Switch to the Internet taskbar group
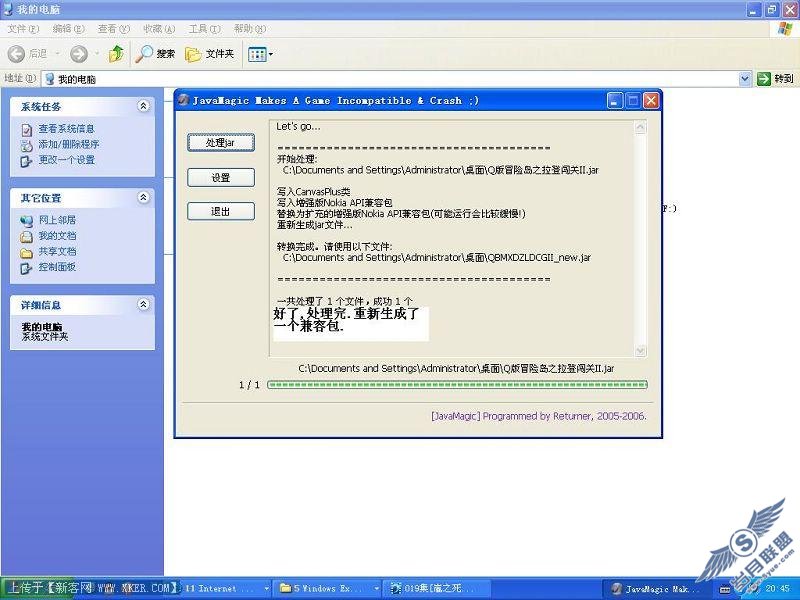The height and width of the screenshot is (600, 800). [226, 589]
